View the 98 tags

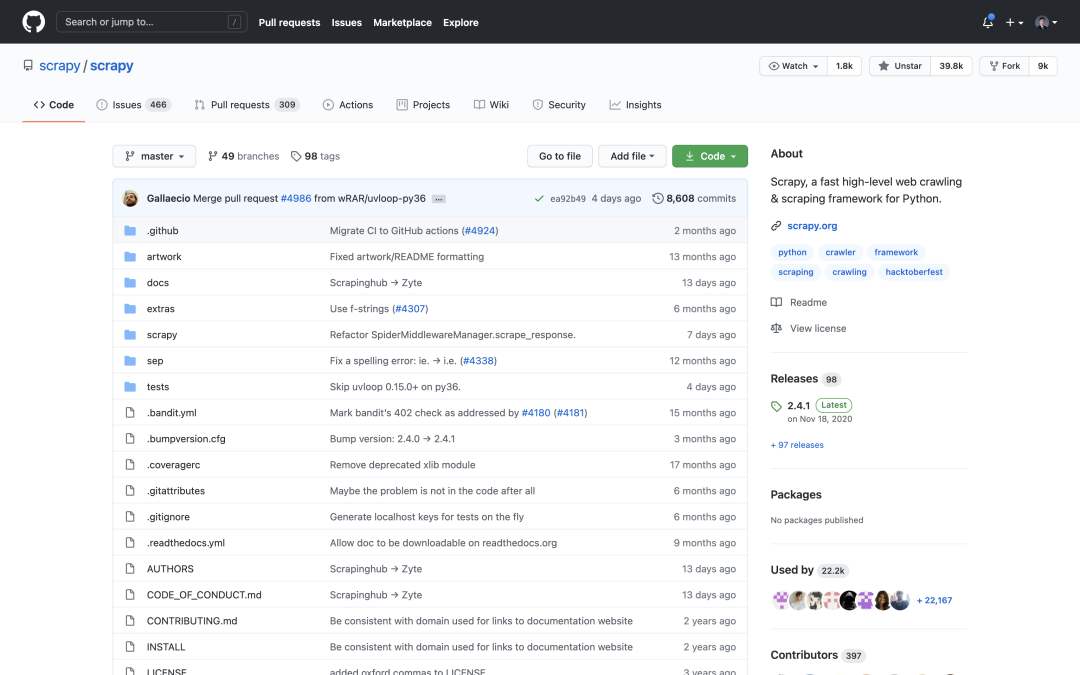coord(315,156)
